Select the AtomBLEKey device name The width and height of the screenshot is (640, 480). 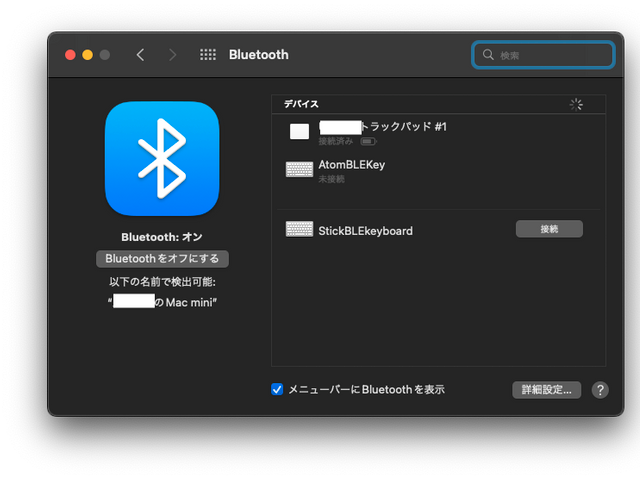351,165
